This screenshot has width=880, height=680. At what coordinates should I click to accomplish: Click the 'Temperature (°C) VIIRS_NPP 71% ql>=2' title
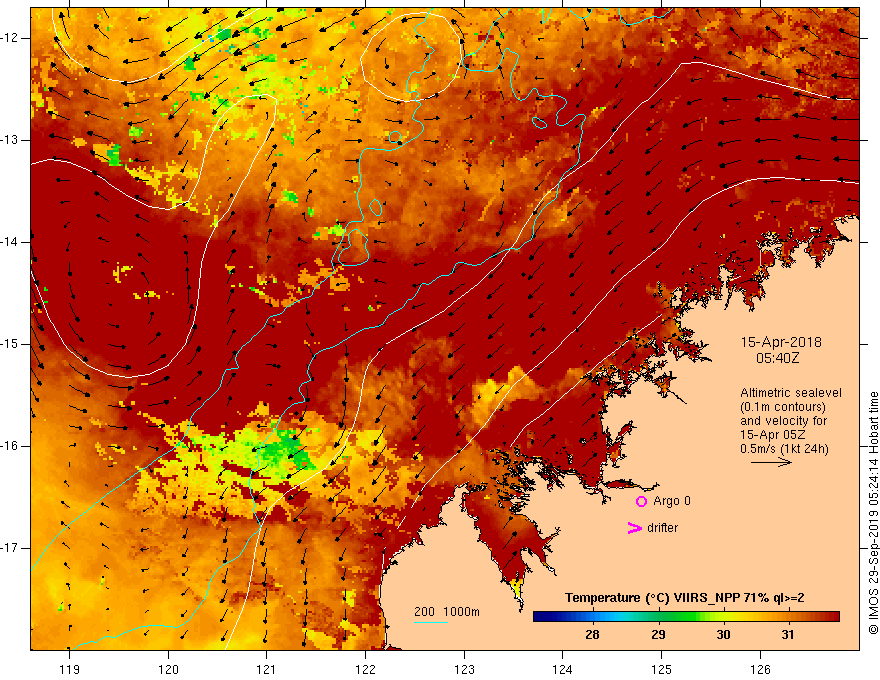[685, 598]
